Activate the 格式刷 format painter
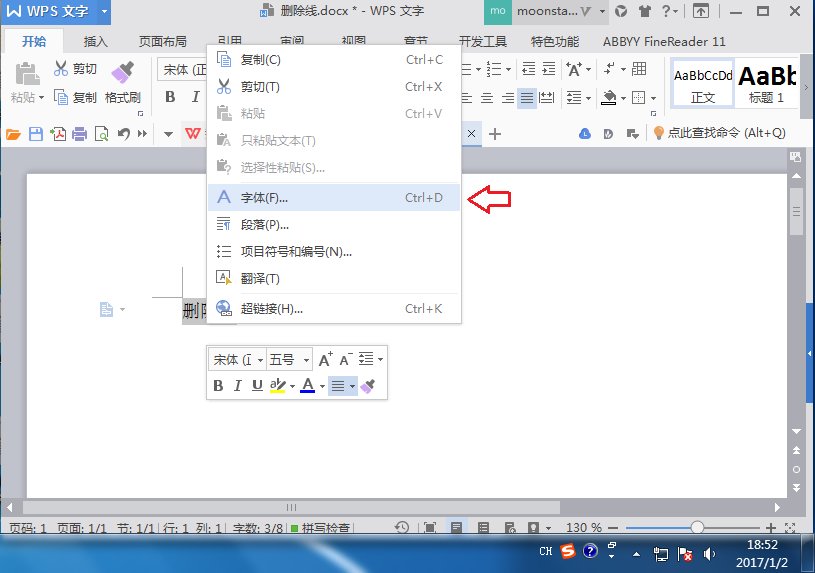This screenshot has width=815, height=573. click(123, 83)
